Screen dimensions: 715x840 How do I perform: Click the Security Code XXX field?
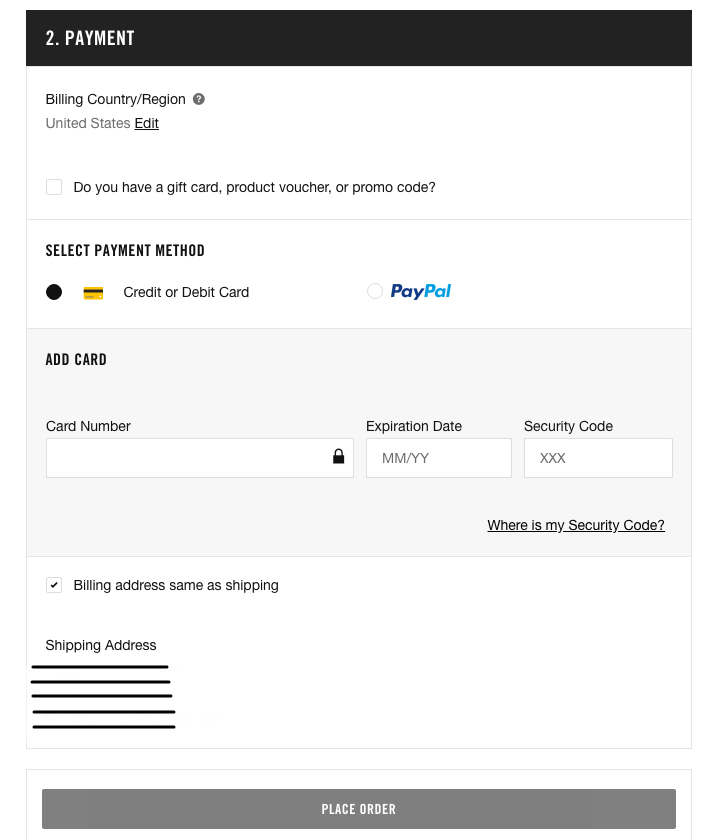click(x=597, y=457)
